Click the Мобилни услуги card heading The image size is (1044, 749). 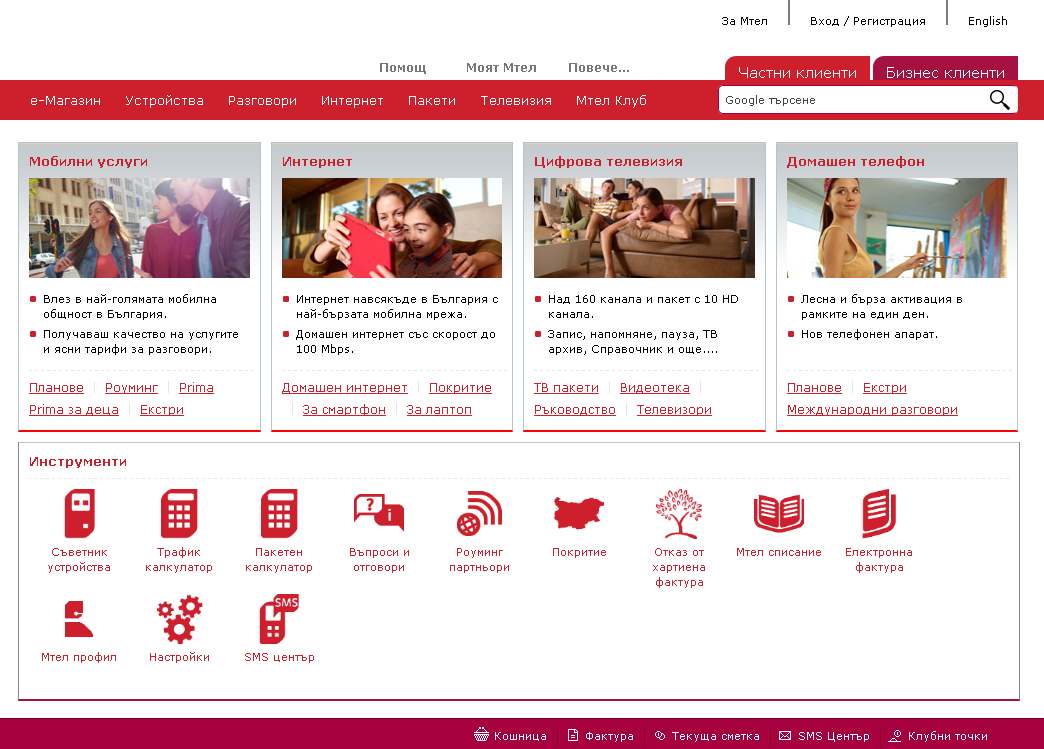click(x=89, y=161)
